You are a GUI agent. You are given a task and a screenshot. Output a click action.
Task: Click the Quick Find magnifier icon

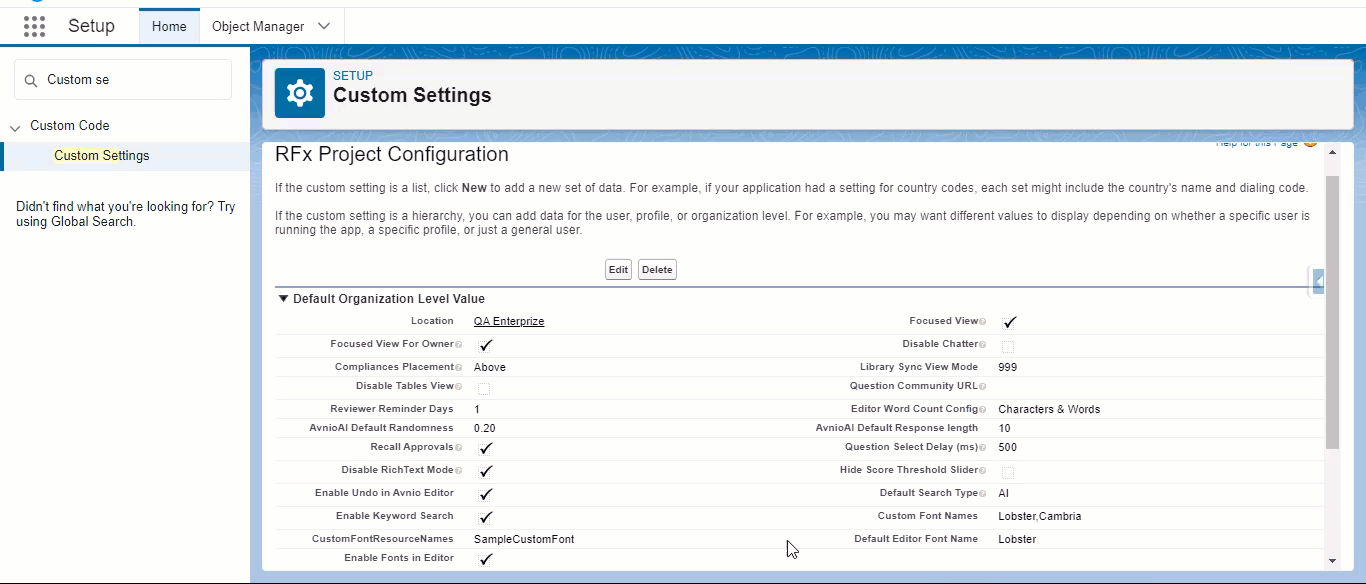tap(31, 80)
